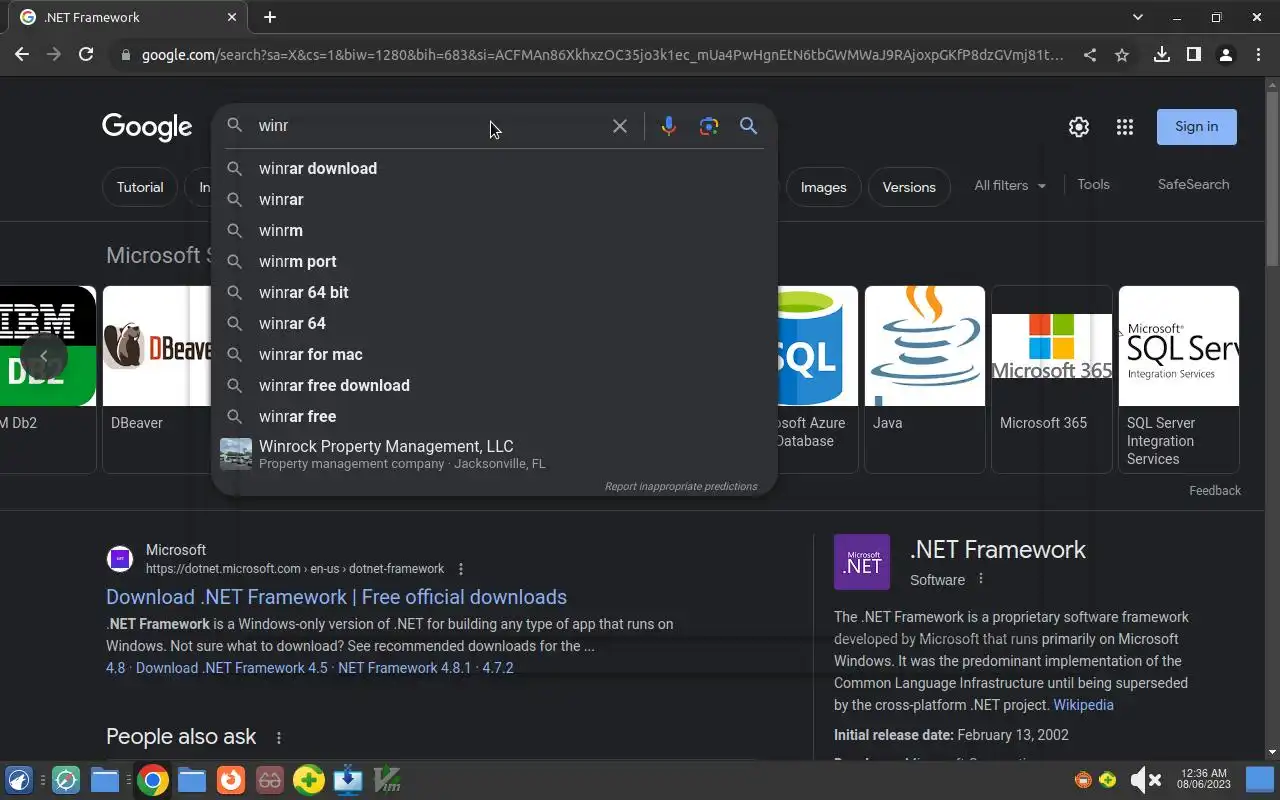Screen dimensions: 1280x800
Task: Open more options for Microsoft result
Action: [461, 569]
